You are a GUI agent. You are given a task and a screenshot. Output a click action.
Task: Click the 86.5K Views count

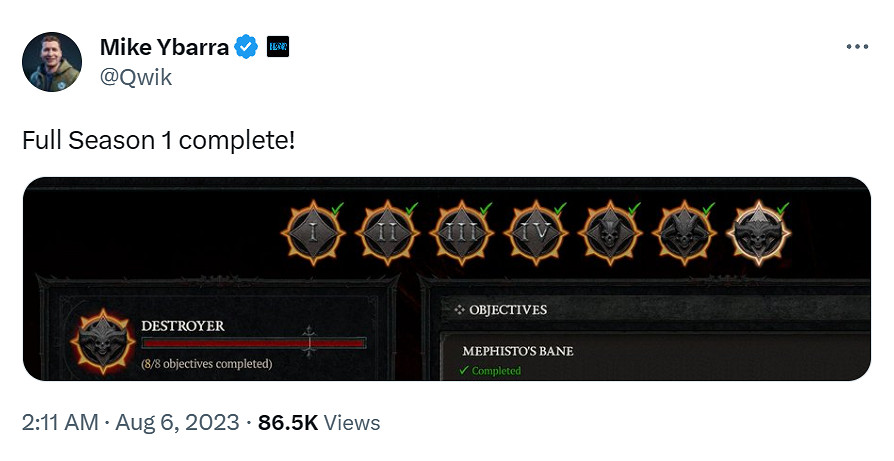(x=319, y=422)
